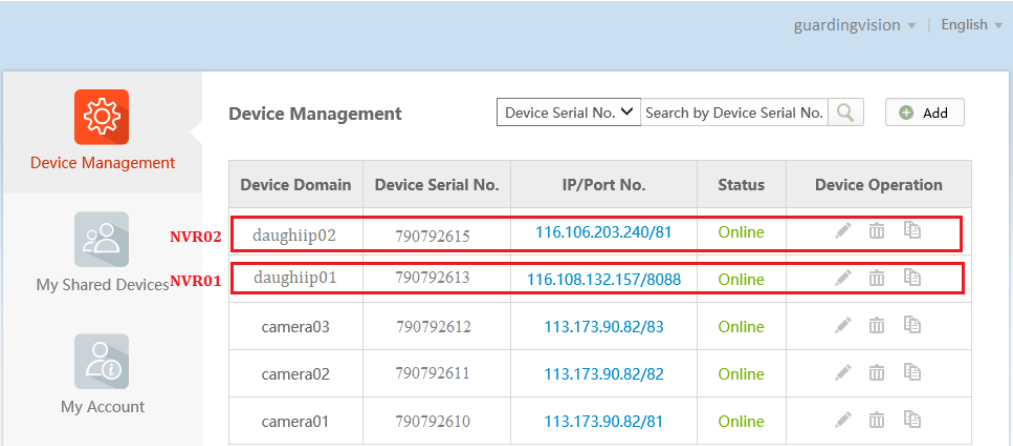Open the Device Serial No. dropdown
1013x446 pixels.
point(569,113)
